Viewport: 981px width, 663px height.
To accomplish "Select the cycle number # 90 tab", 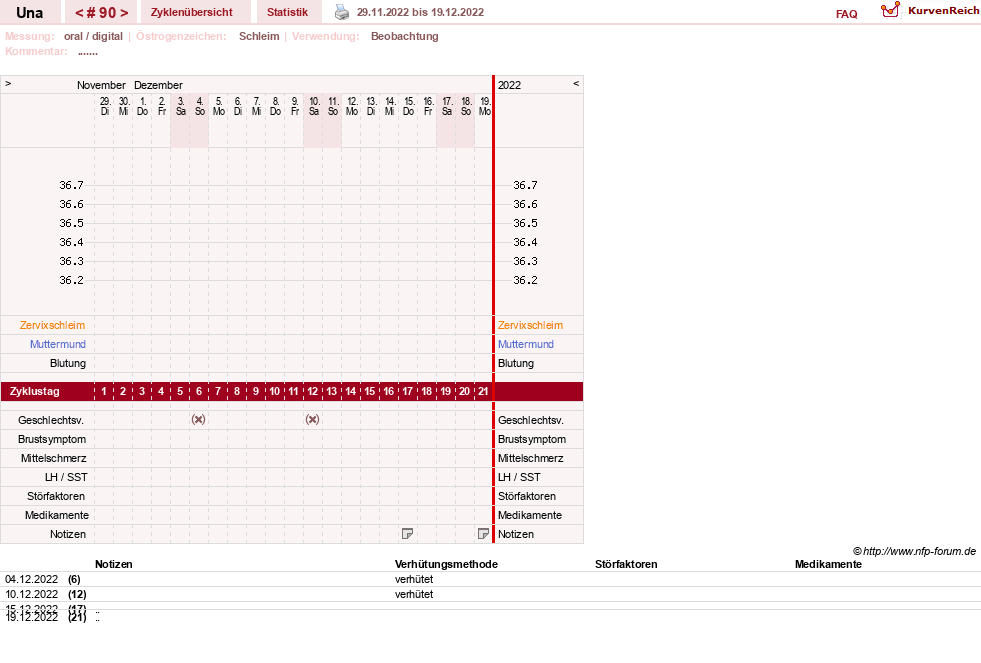I will pyautogui.click(x=101, y=13).
